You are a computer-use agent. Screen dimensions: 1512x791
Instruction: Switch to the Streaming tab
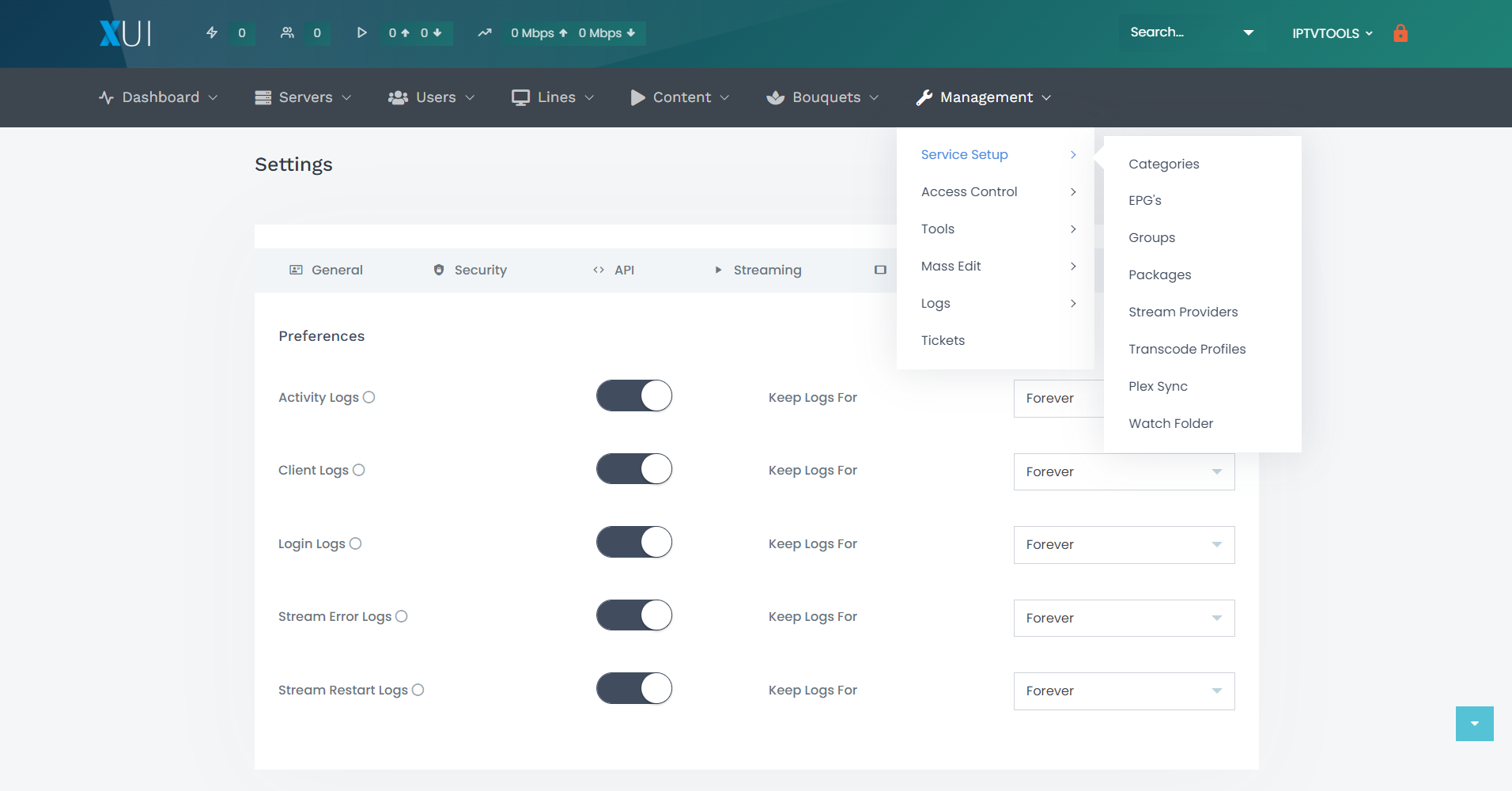758,270
